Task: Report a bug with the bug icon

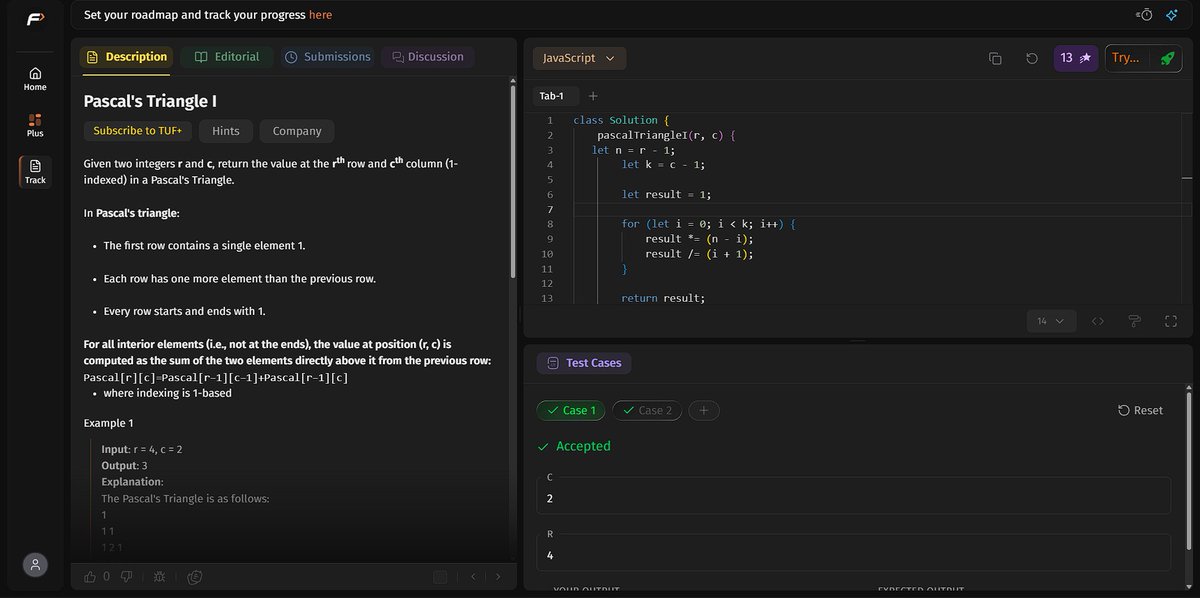Action: 160,576
